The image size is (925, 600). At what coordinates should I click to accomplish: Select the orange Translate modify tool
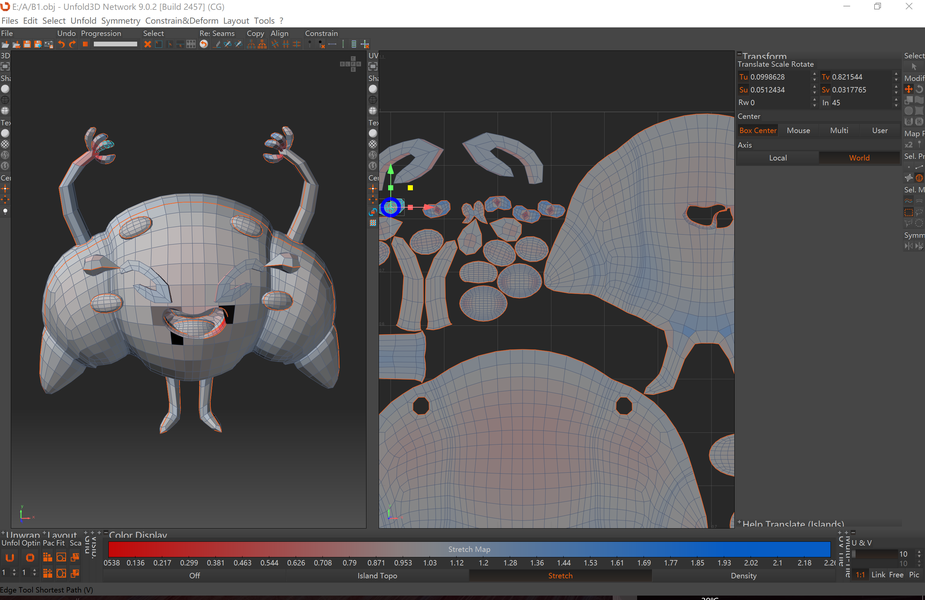click(908, 89)
